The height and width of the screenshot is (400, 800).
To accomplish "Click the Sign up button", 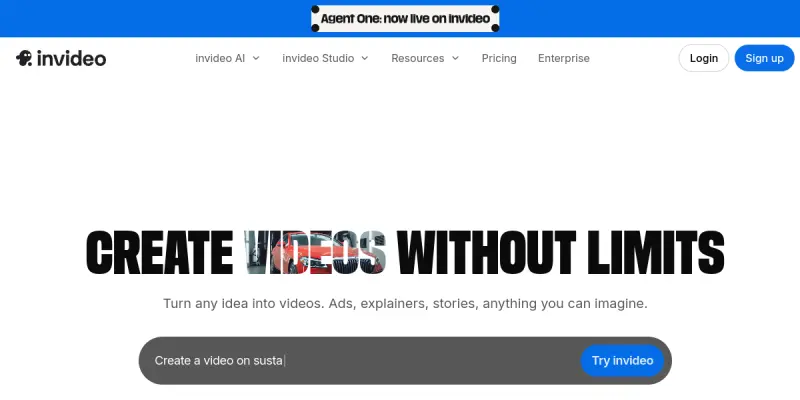I will (x=764, y=58).
